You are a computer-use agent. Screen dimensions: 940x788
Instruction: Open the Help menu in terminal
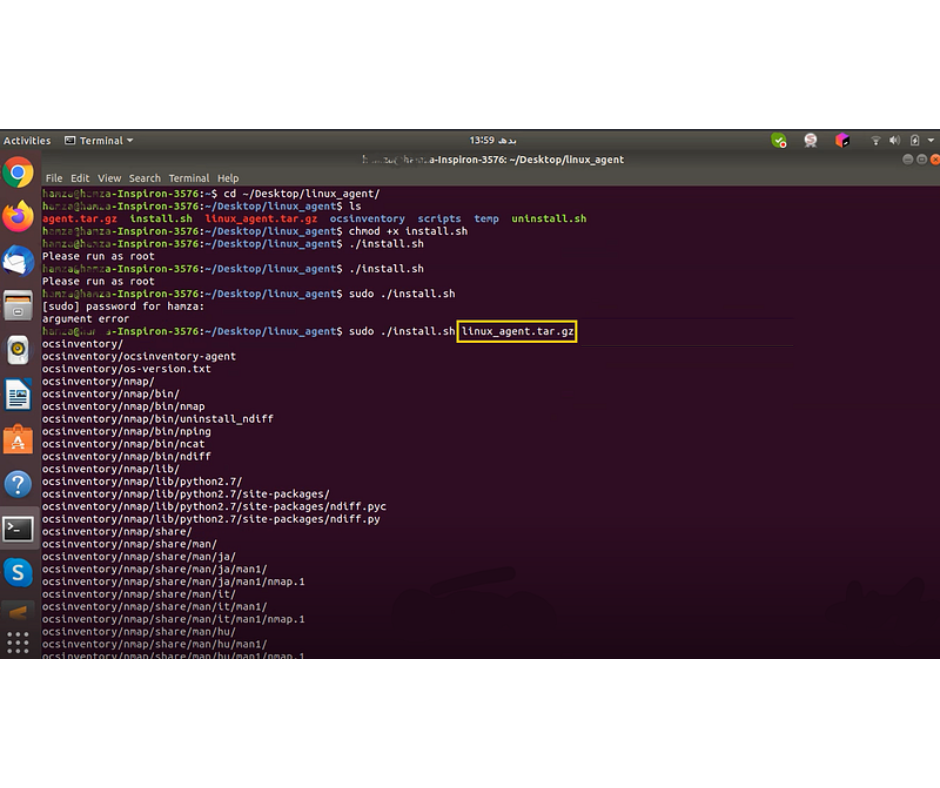[x=228, y=178]
